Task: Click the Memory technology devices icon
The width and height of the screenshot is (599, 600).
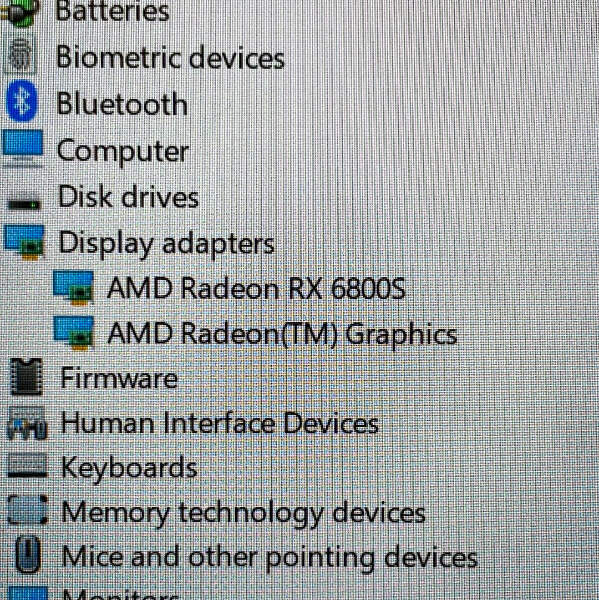Action: point(28,510)
